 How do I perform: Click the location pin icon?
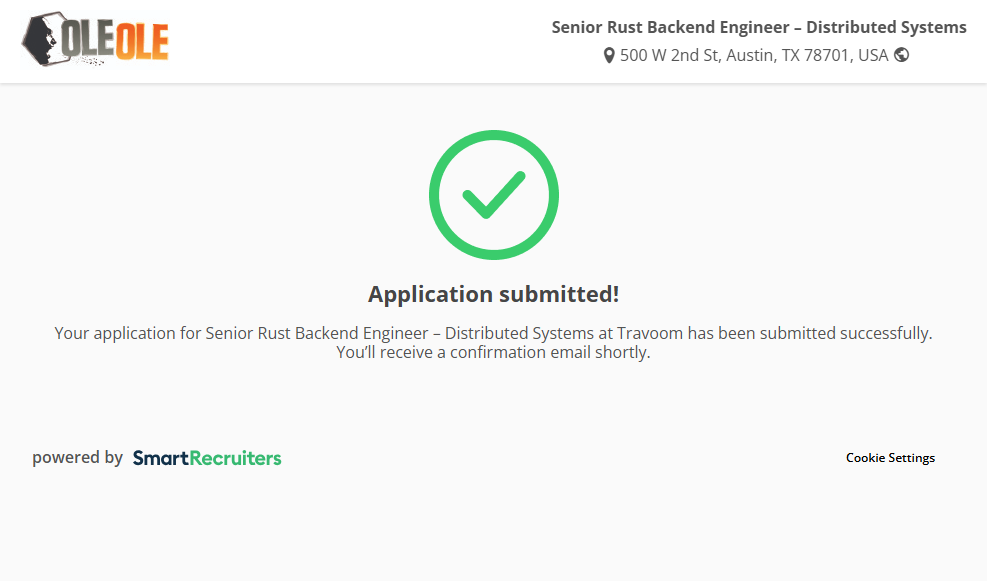coord(609,56)
